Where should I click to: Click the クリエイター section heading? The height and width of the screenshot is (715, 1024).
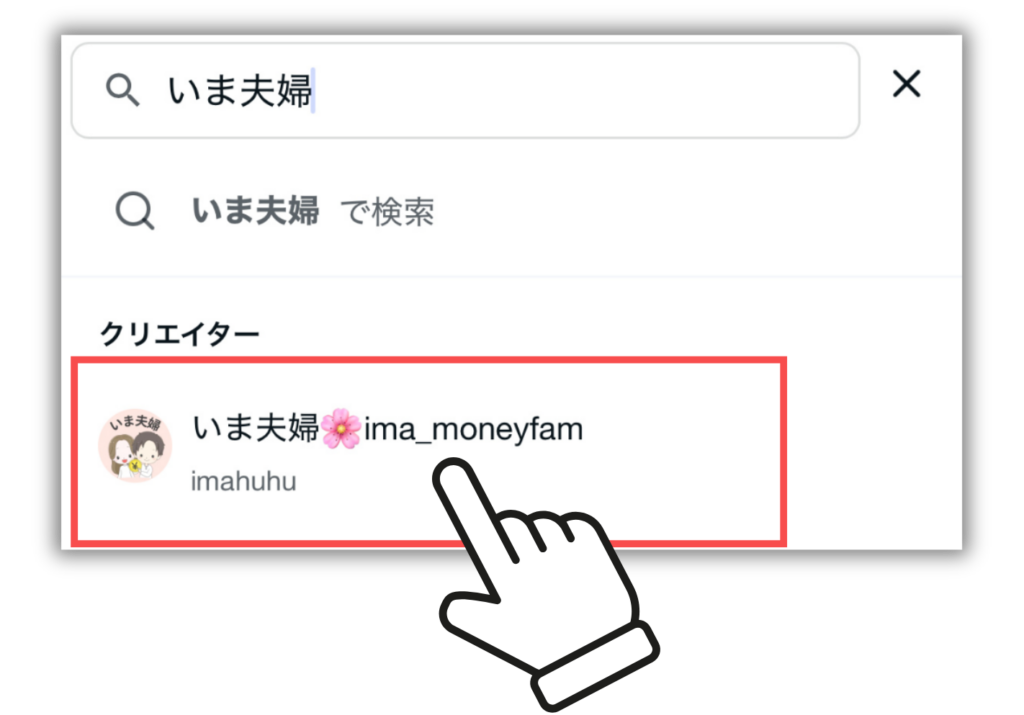180,334
